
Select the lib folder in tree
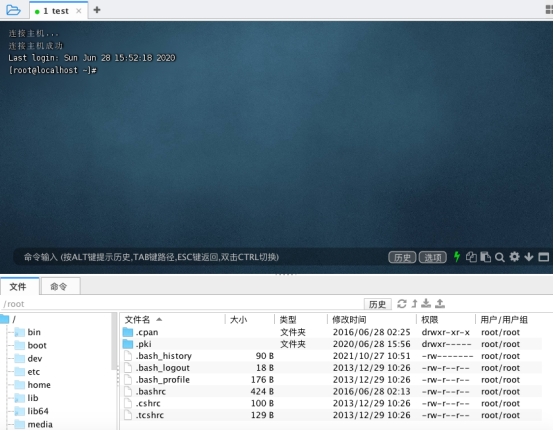coord(26,398)
